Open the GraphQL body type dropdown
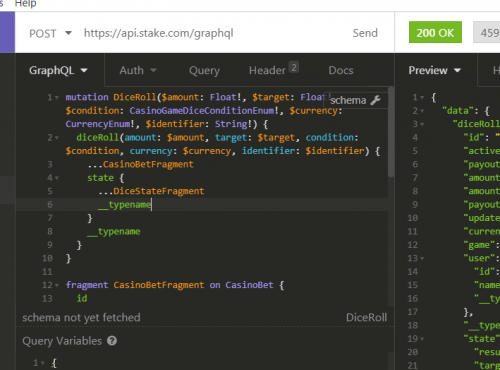 pyautogui.click(x=58, y=70)
